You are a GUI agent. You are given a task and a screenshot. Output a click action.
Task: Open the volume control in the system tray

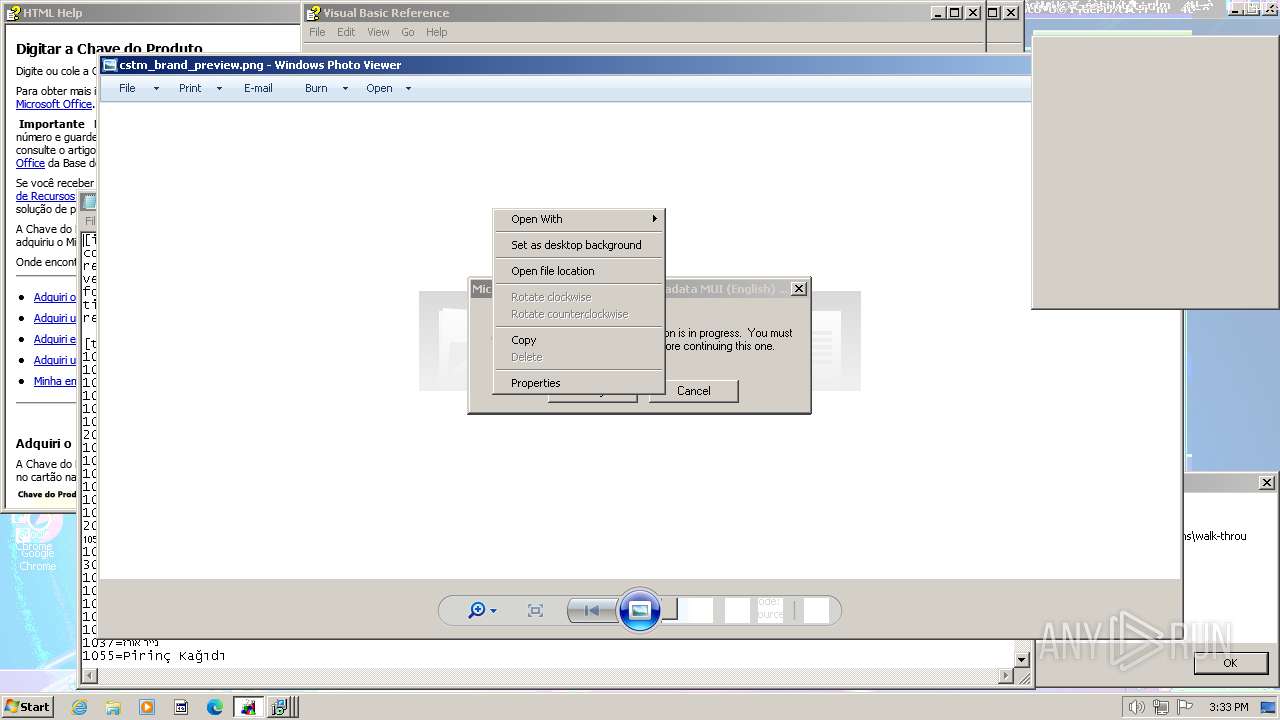[x=1136, y=707]
